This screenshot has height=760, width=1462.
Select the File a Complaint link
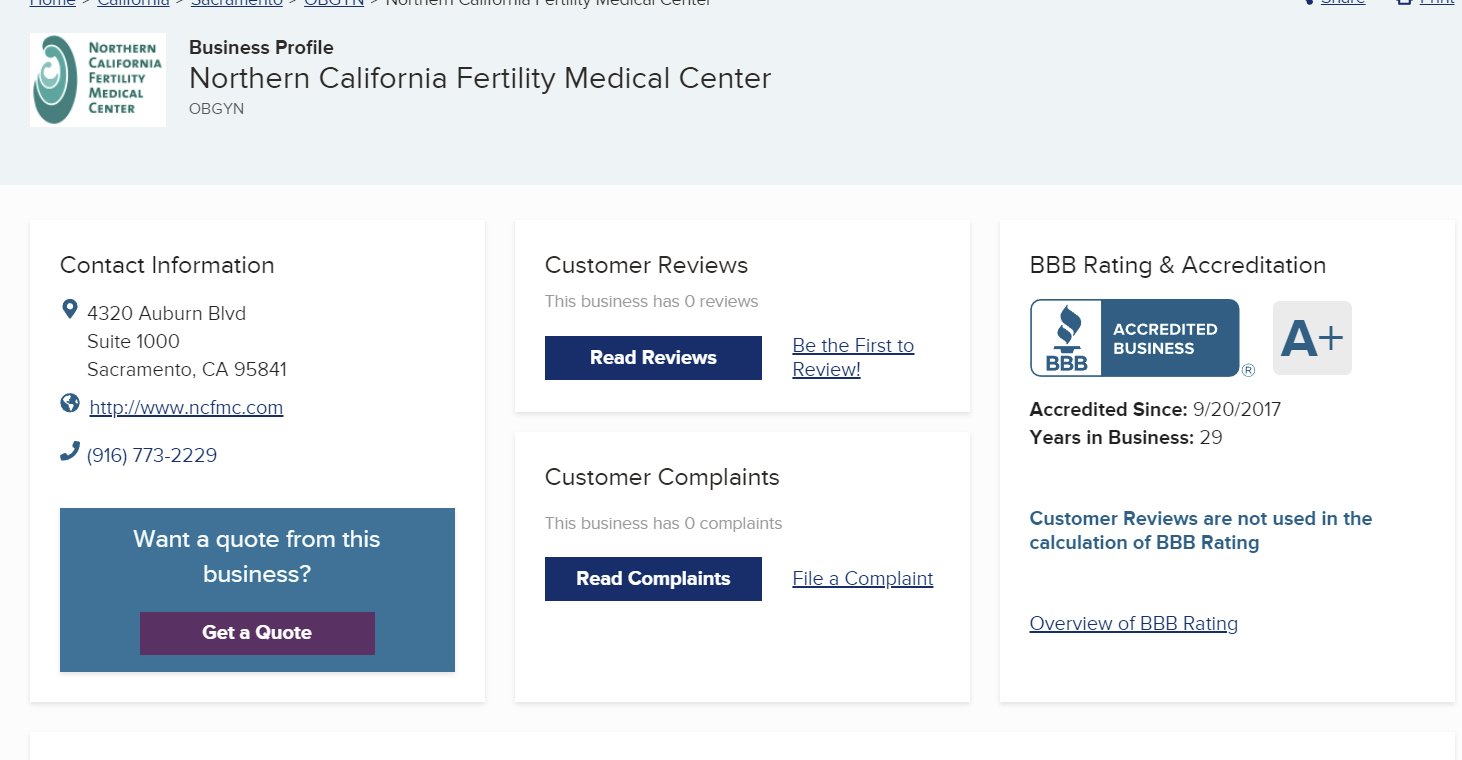(x=862, y=579)
